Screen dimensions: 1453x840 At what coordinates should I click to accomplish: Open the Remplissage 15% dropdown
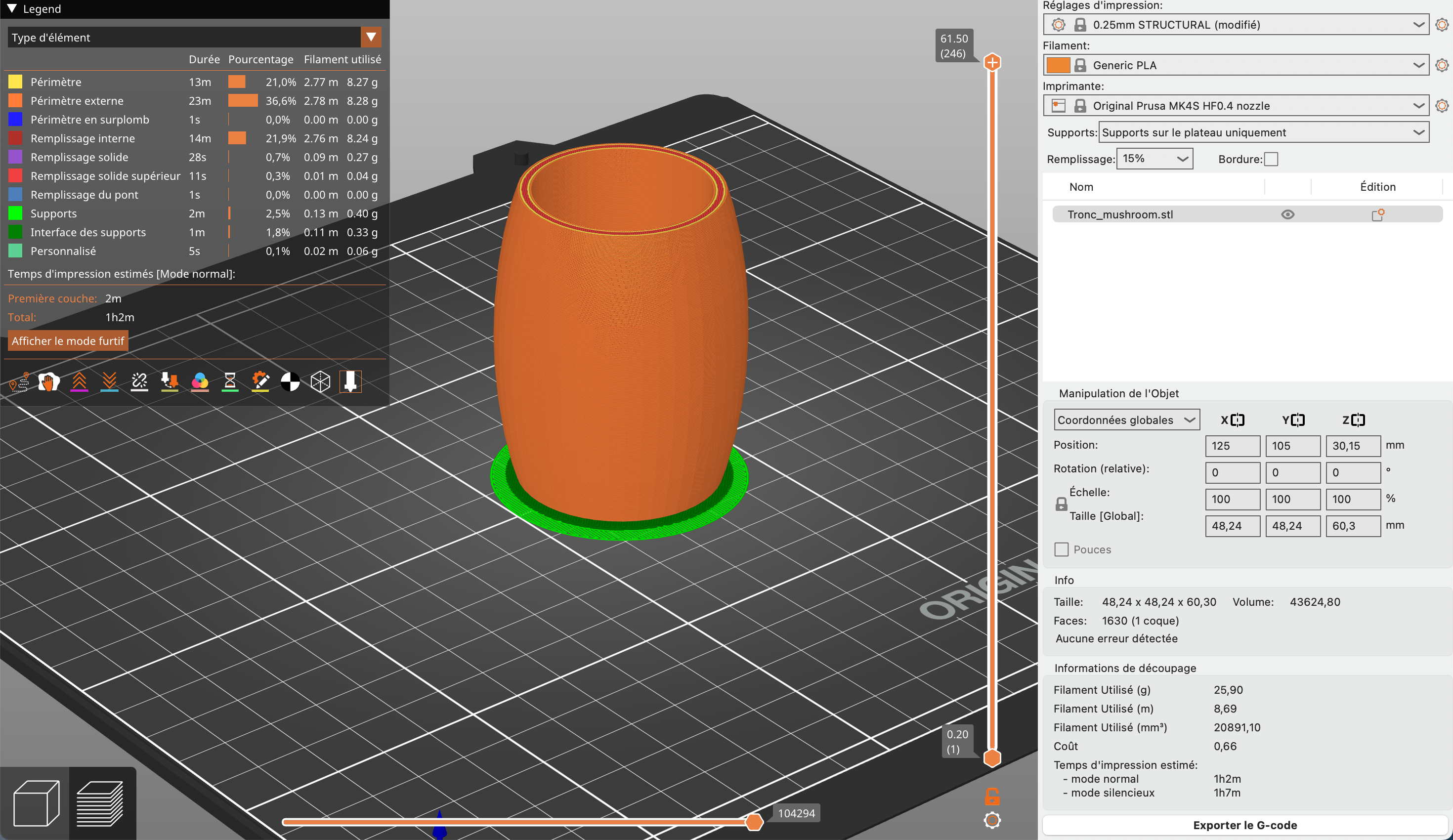coord(1154,159)
